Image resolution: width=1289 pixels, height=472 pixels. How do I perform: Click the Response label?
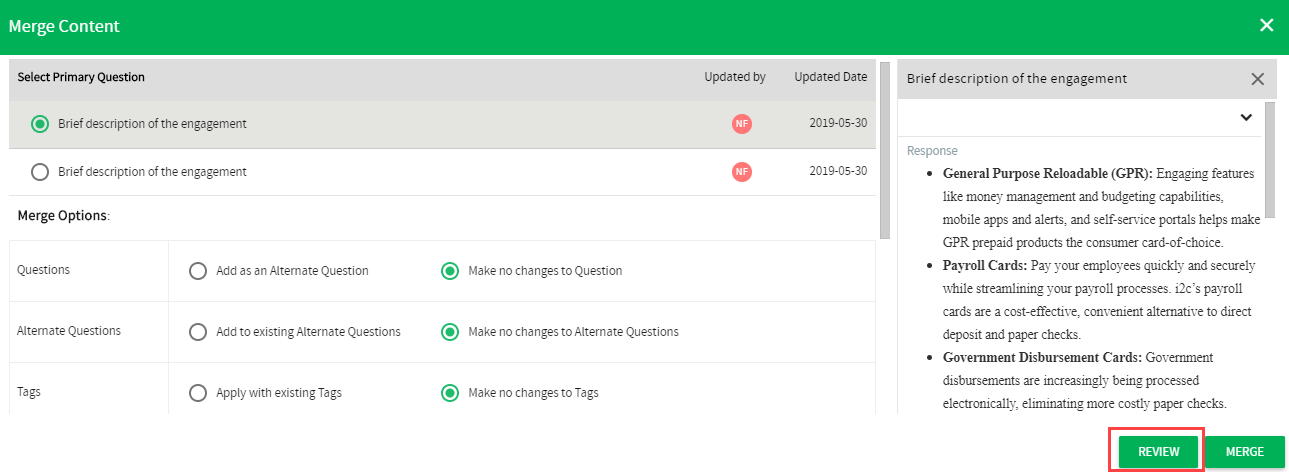click(932, 151)
